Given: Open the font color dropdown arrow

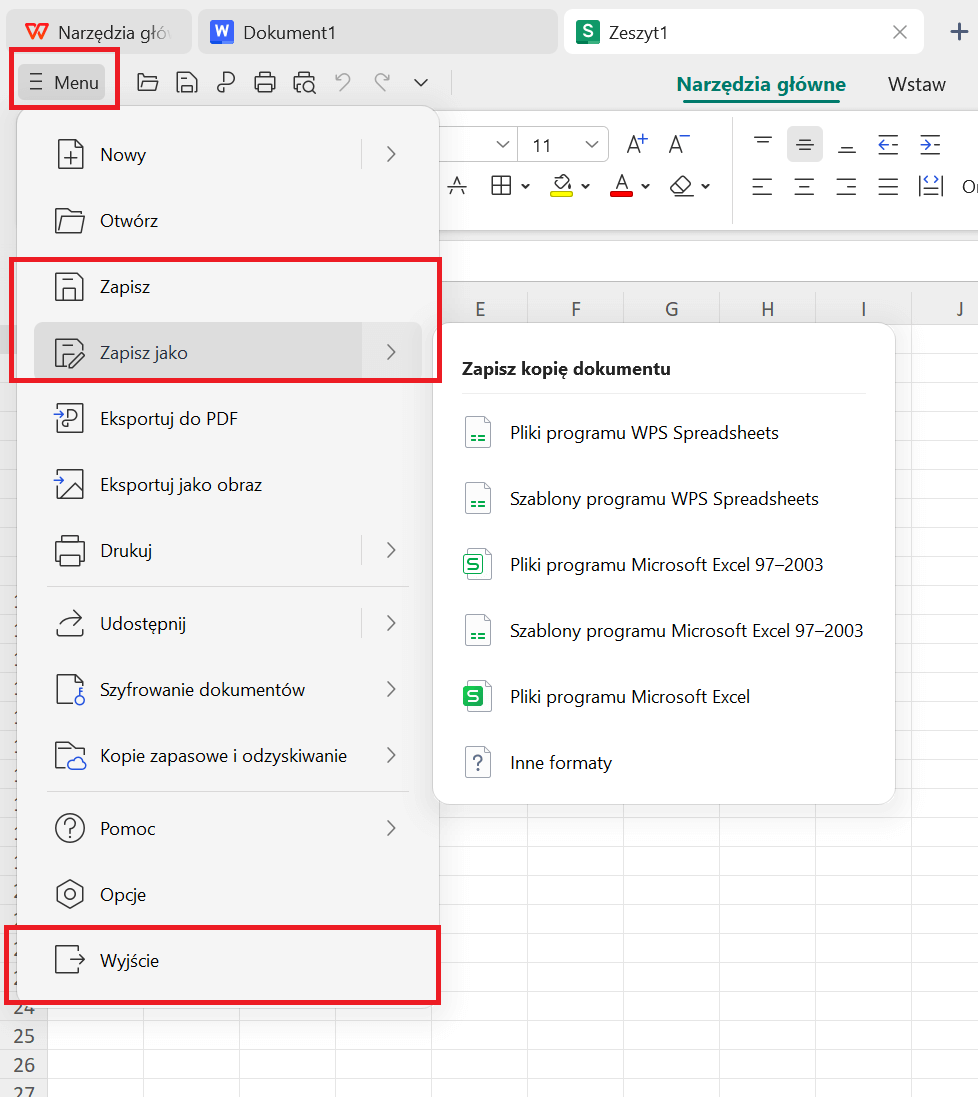Looking at the screenshot, I should [x=646, y=186].
